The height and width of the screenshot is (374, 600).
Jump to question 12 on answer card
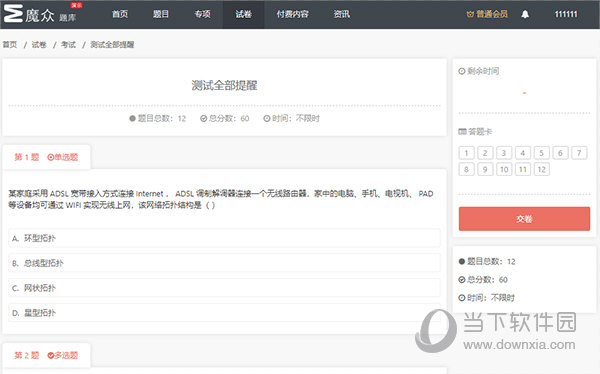pyautogui.click(x=541, y=169)
